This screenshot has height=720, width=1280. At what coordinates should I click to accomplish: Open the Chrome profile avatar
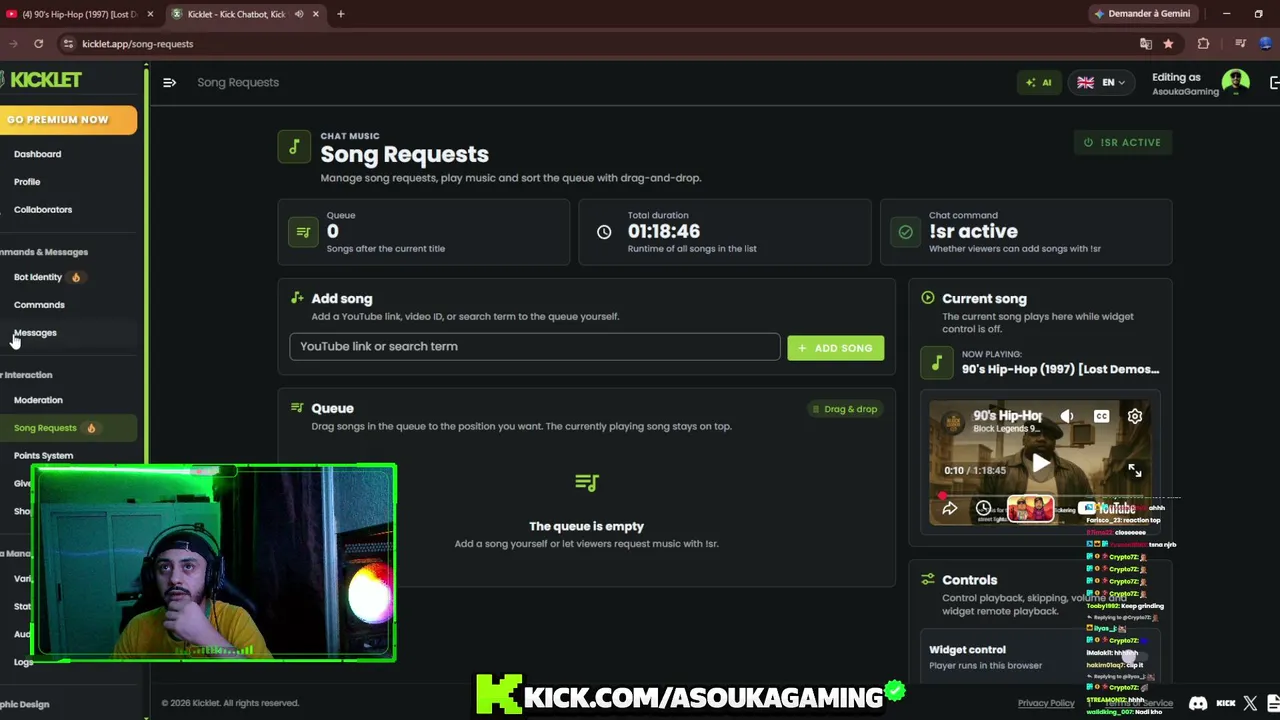tap(1266, 44)
